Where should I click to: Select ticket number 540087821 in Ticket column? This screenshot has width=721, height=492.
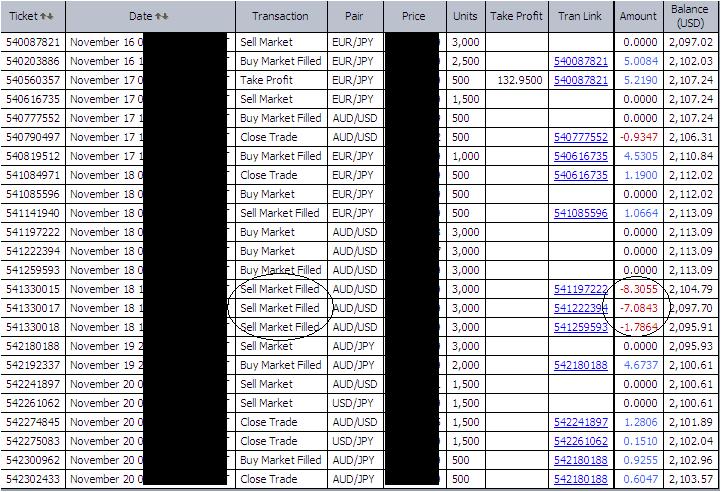click(33, 42)
